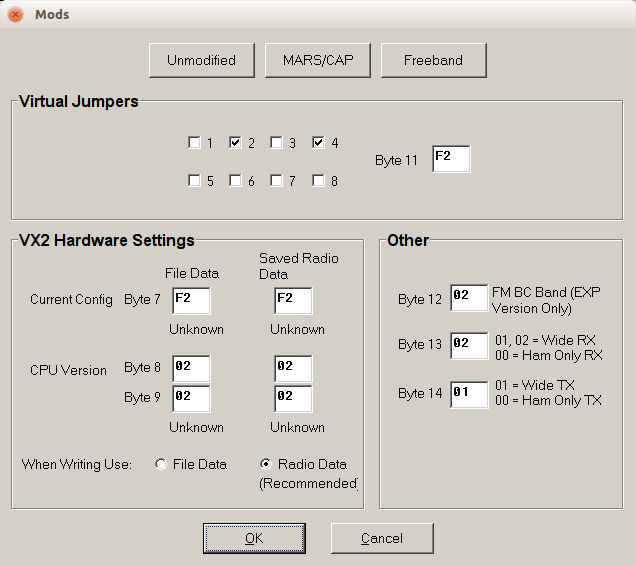636x566 pixels.
Task: Edit Byte 8 File Data field
Action: [x=191, y=368]
